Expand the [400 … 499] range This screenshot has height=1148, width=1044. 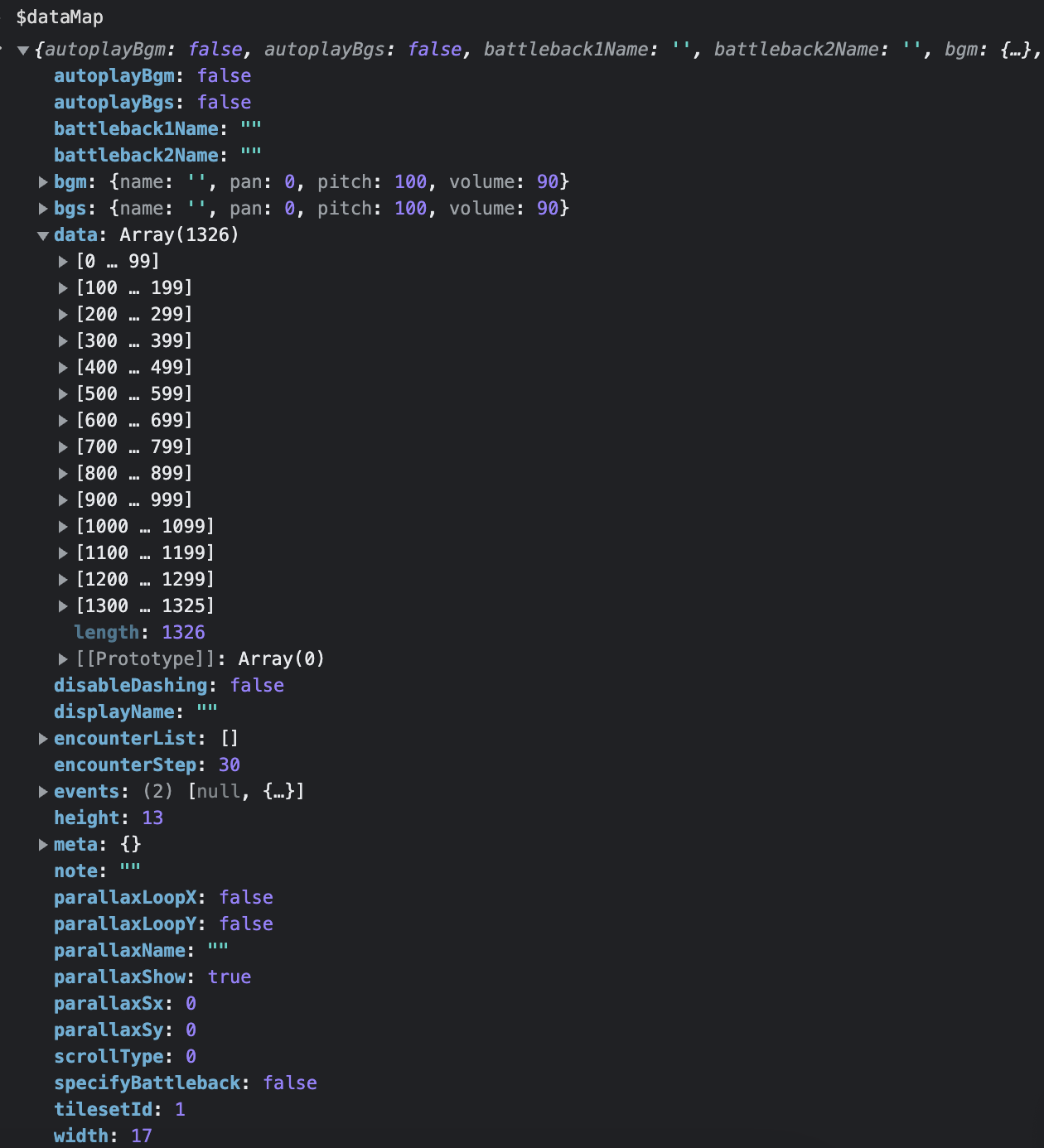click(63, 368)
